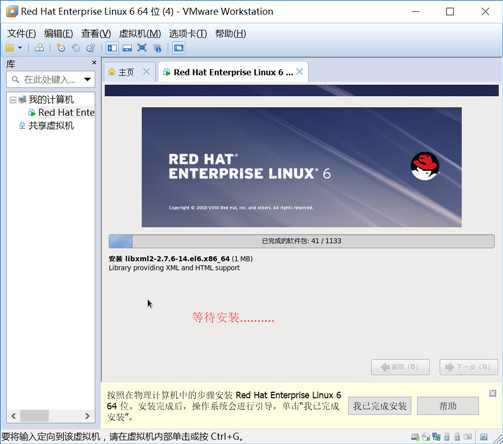The width and height of the screenshot is (503, 444).
Task: Click the revert to snapshot icon
Action: point(76,48)
